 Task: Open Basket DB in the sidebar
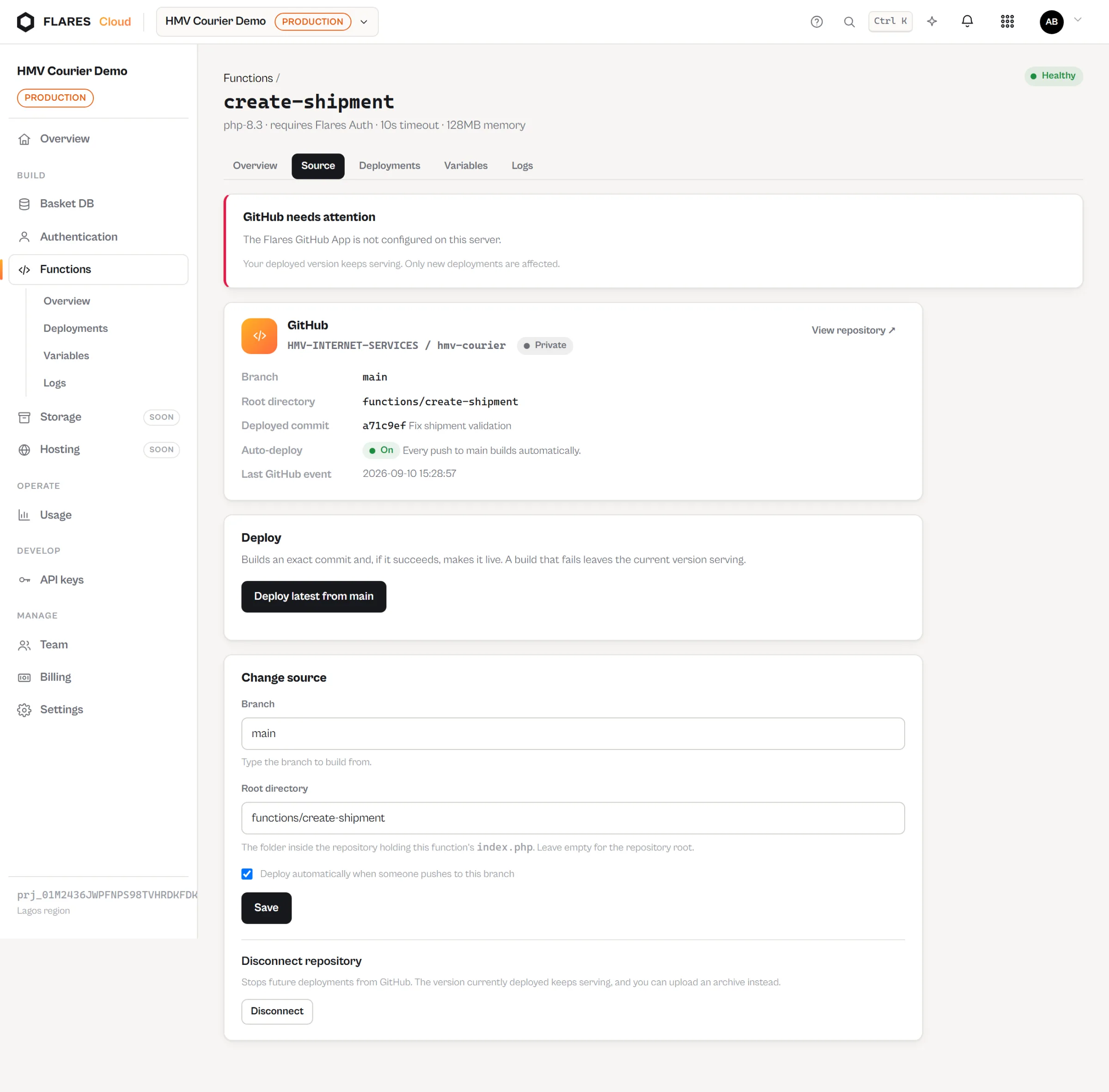pyautogui.click(x=98, y=204)
